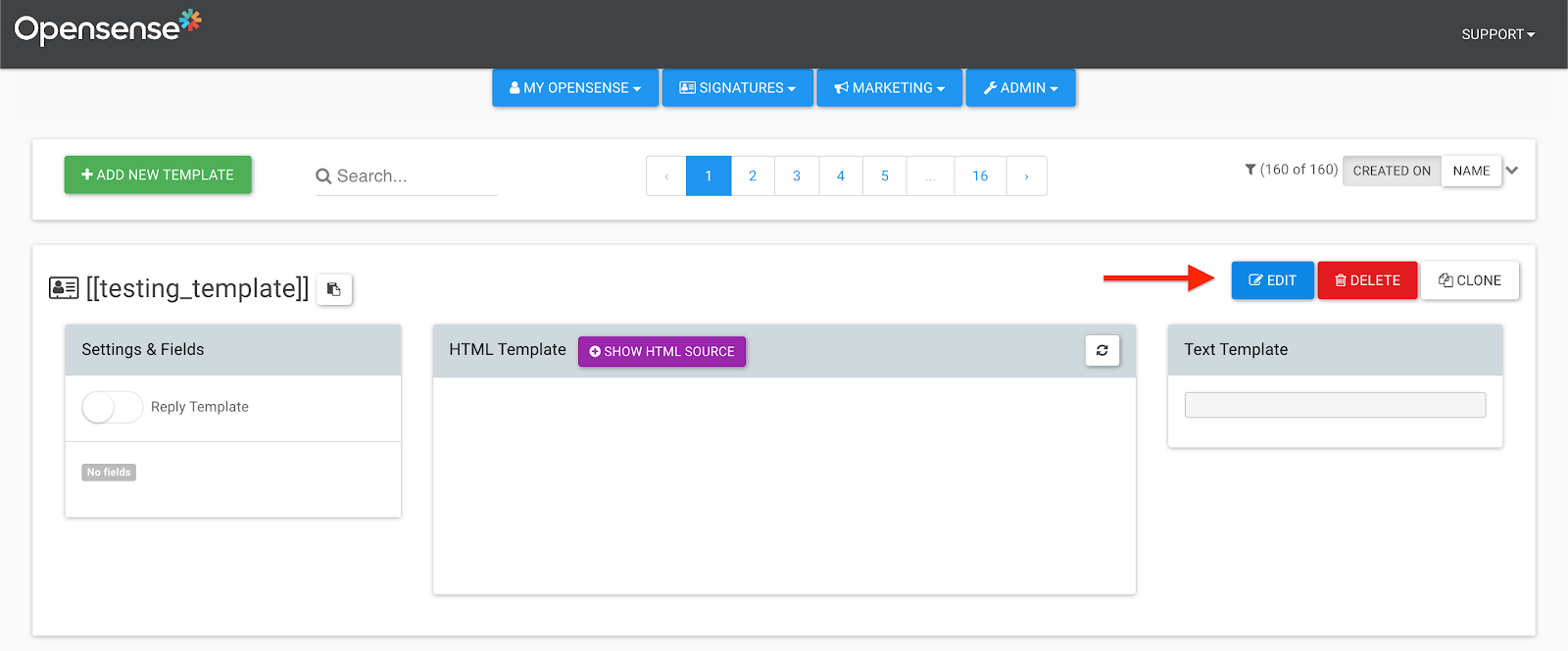The image size is (1568, 651).
Task: Click the pagination ellipsis item
Action: tap(931, 176)
